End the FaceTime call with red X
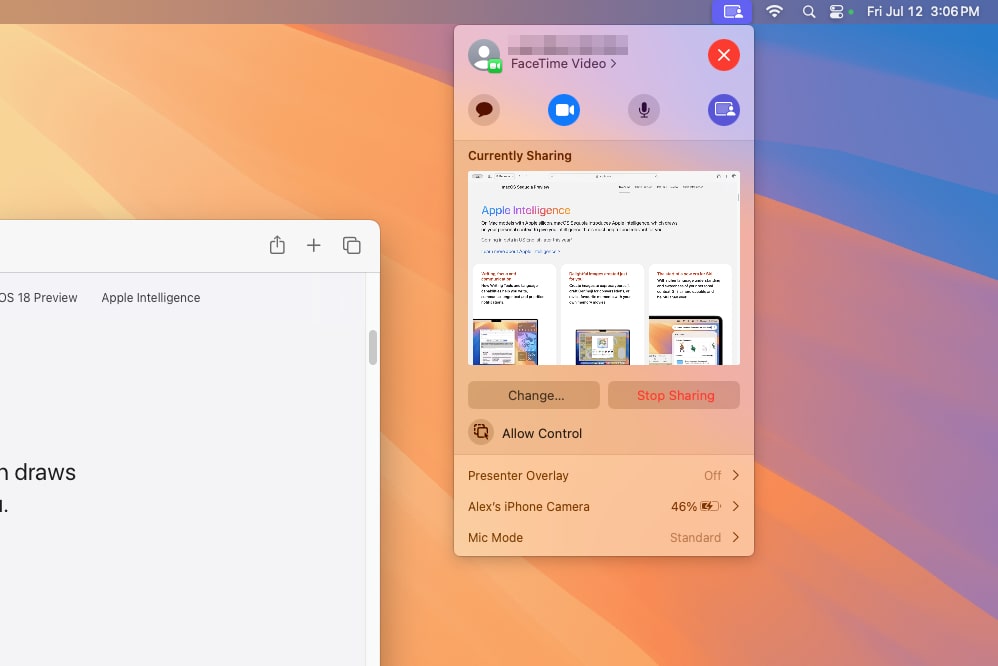 [724, 55]
